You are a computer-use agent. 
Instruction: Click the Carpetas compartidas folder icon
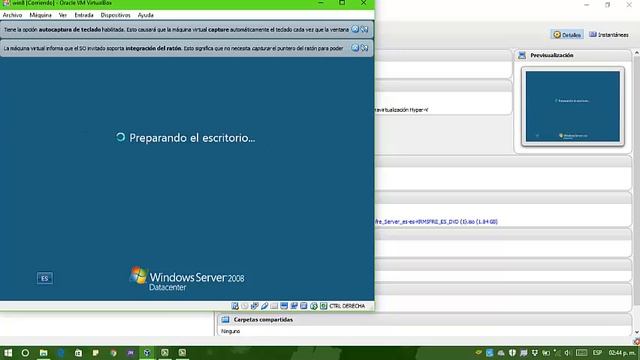click(225, 320)
